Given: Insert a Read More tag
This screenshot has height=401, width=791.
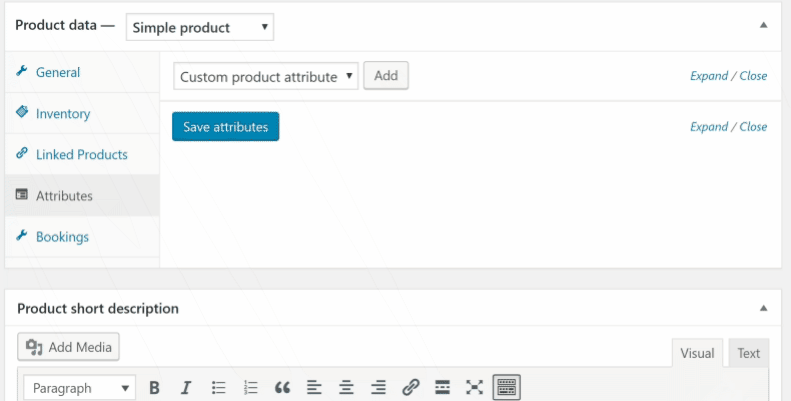Looking at the screenshot, I should click(442, 388).
